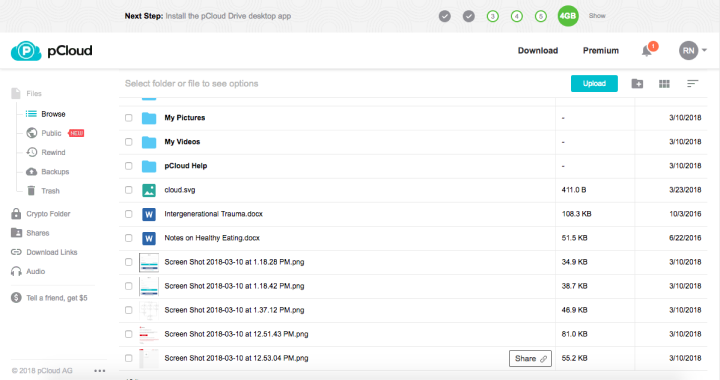This screenshot has width=720, height=380.
Task: Click the pCloud logo icon
Action: 26,50
